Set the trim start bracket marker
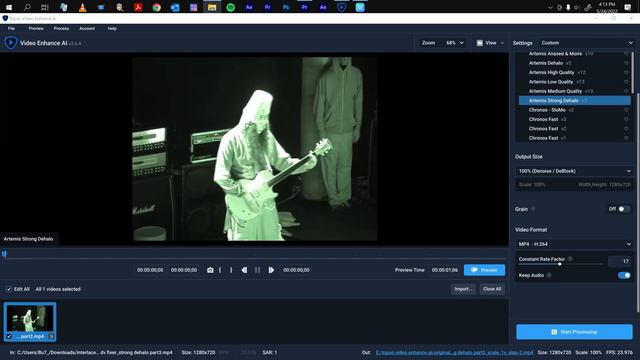 point(220,270)
